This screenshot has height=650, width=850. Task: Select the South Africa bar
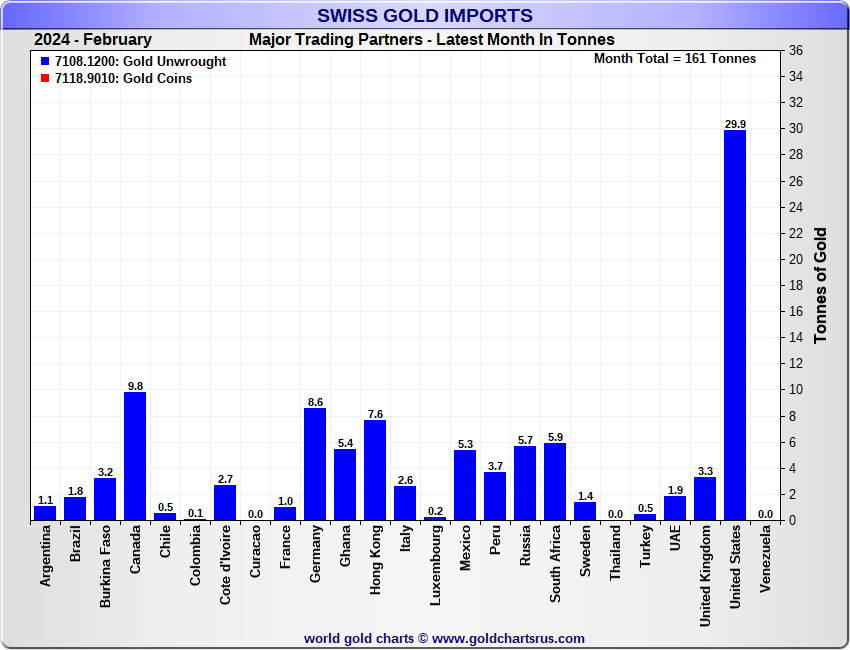pyautogui.click(x=555, y=481)
